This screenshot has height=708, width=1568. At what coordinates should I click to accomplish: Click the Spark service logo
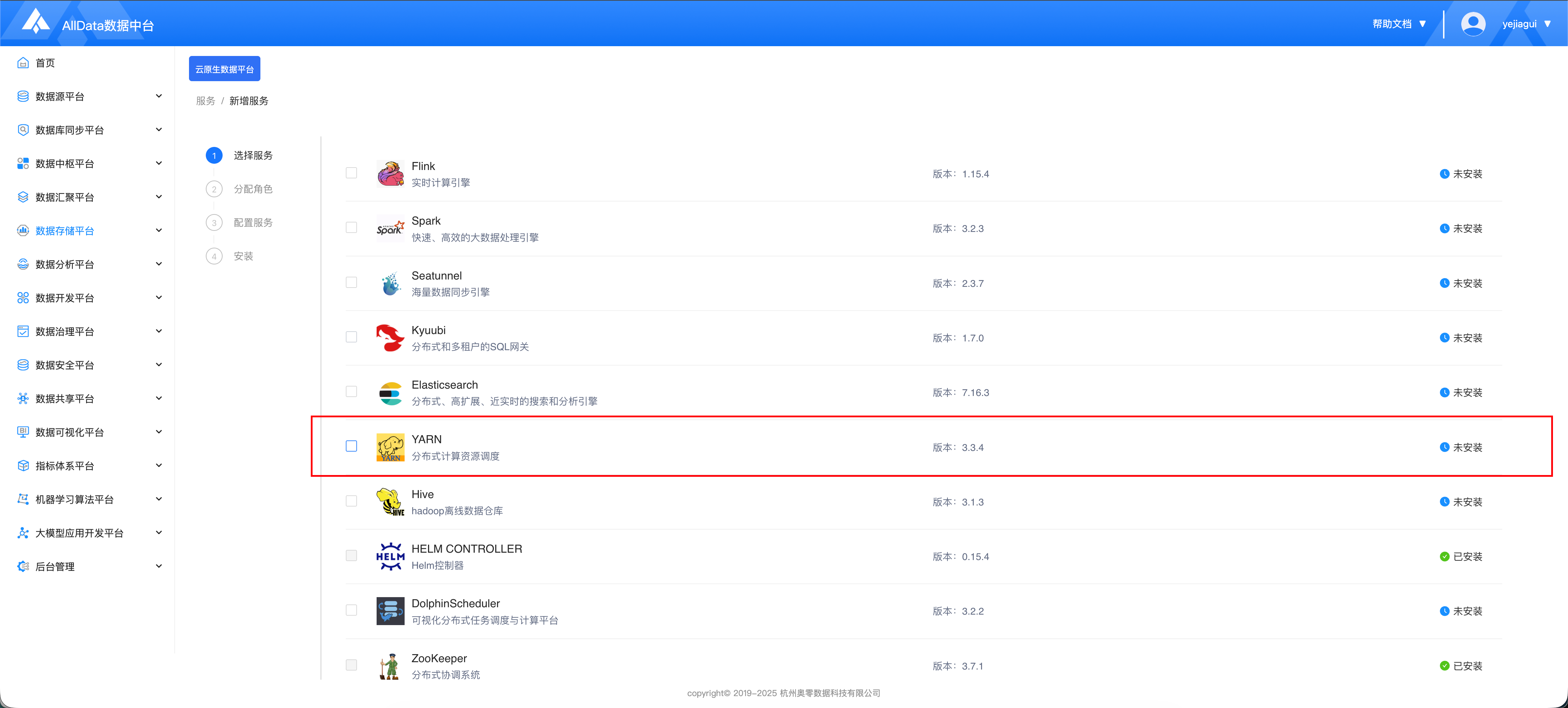(x=390, y=228)
